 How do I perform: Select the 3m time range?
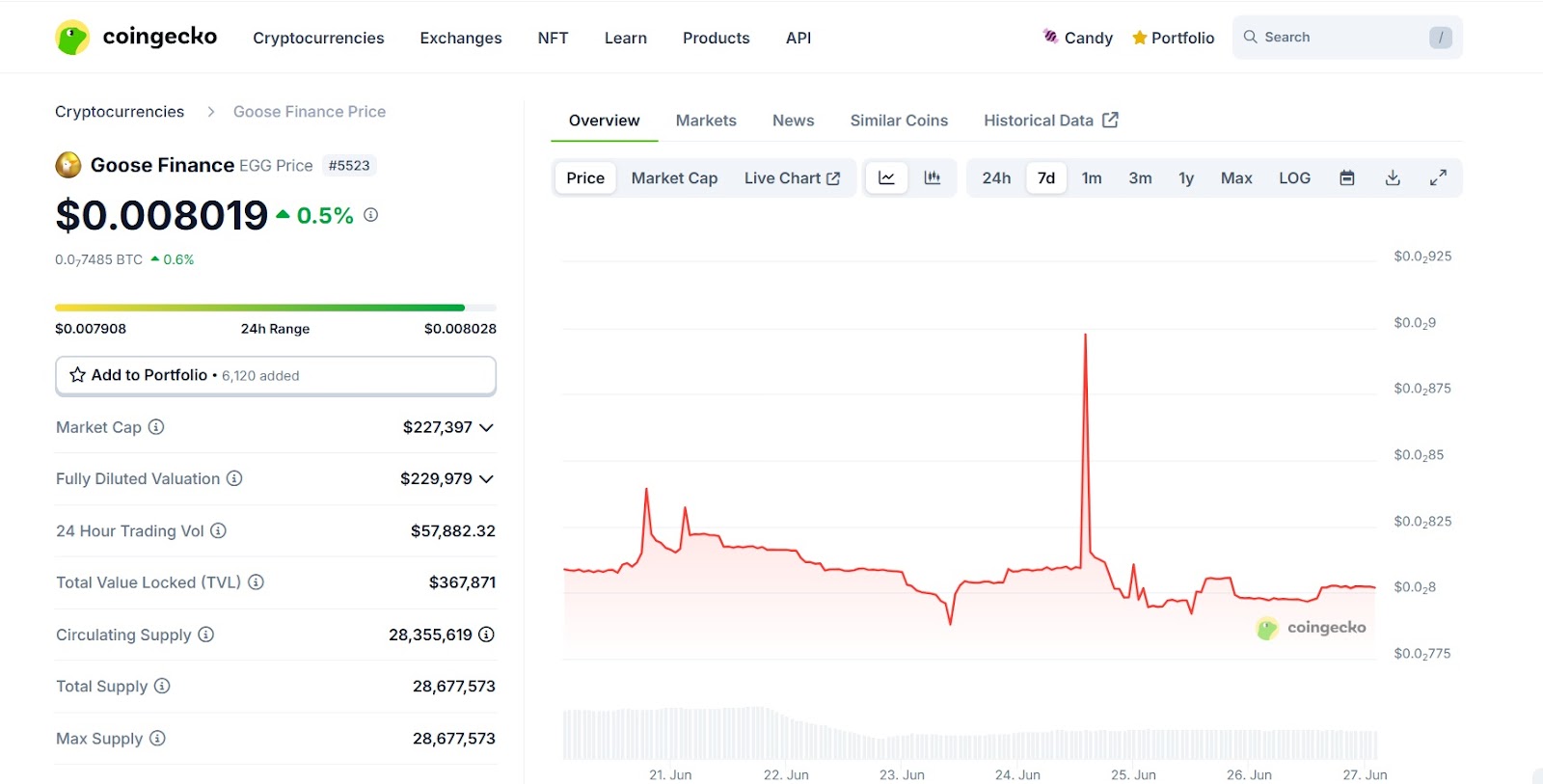coord(1140,177)
